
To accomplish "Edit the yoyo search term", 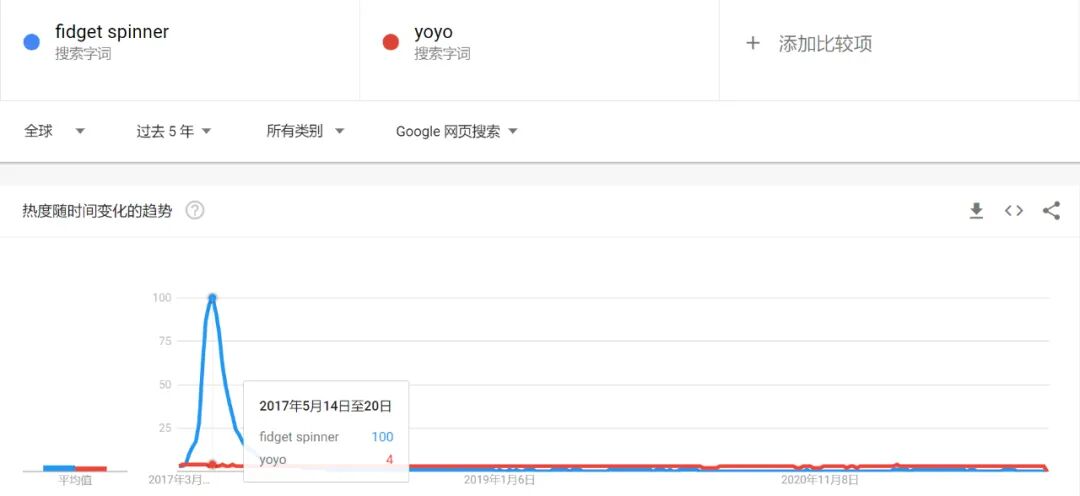I will click(433, 32).
